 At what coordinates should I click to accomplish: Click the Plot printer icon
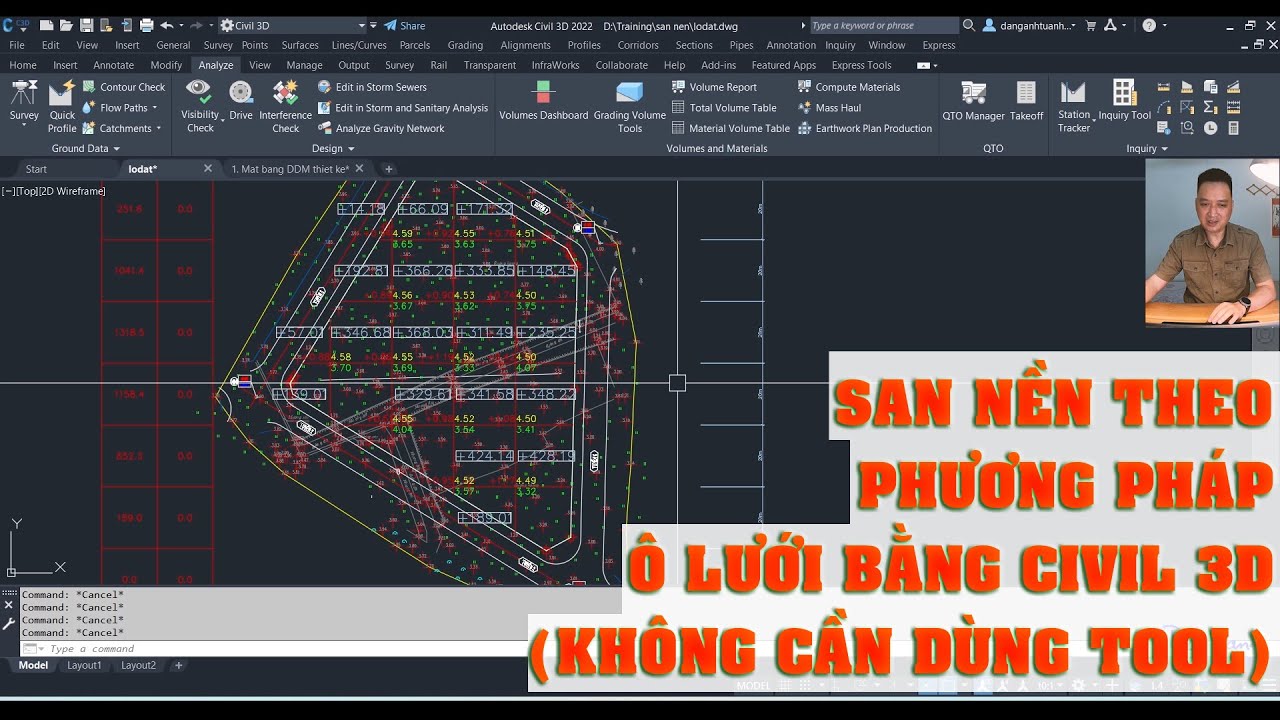(147, 25)
